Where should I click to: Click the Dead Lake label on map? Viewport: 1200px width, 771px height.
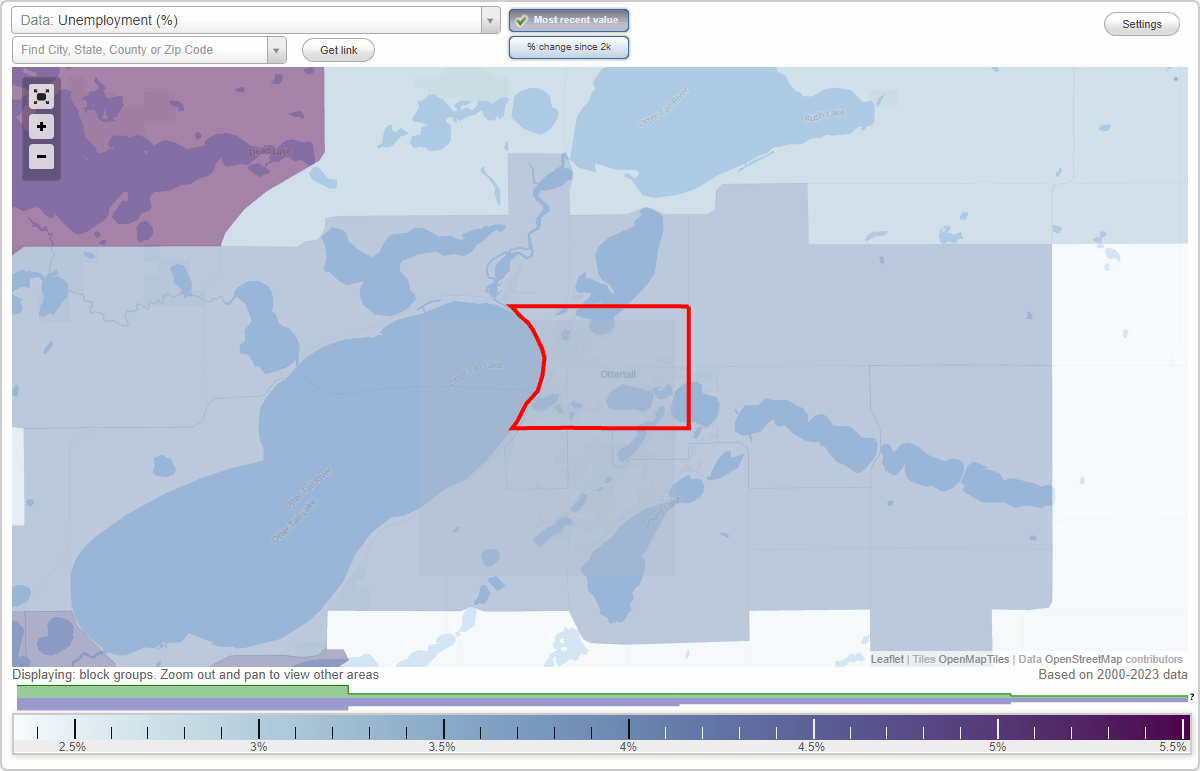tap(269, 151)
